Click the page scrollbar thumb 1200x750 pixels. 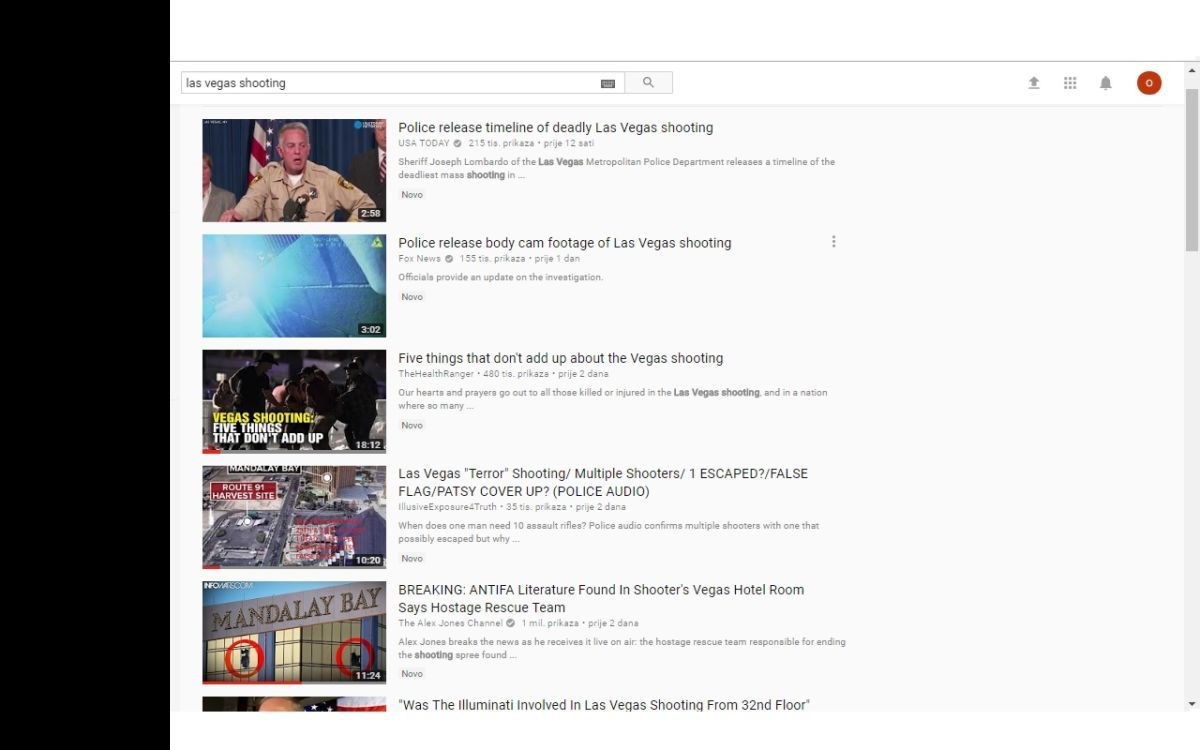1191,170
